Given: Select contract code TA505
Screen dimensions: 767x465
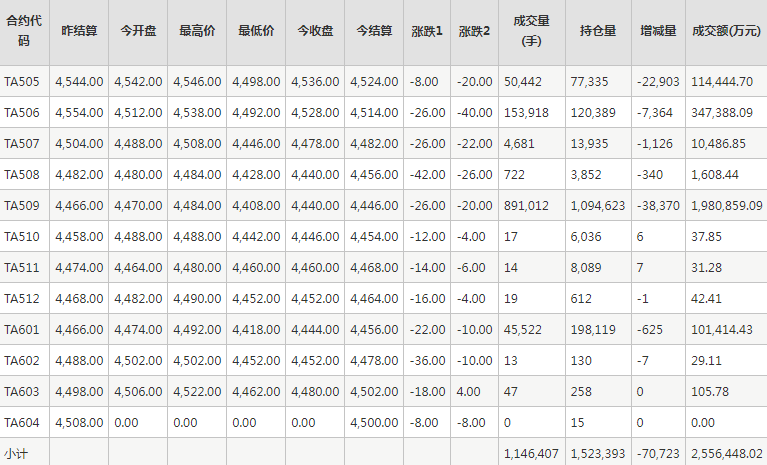Looking at the screenshot, I should tap(22, 82).
